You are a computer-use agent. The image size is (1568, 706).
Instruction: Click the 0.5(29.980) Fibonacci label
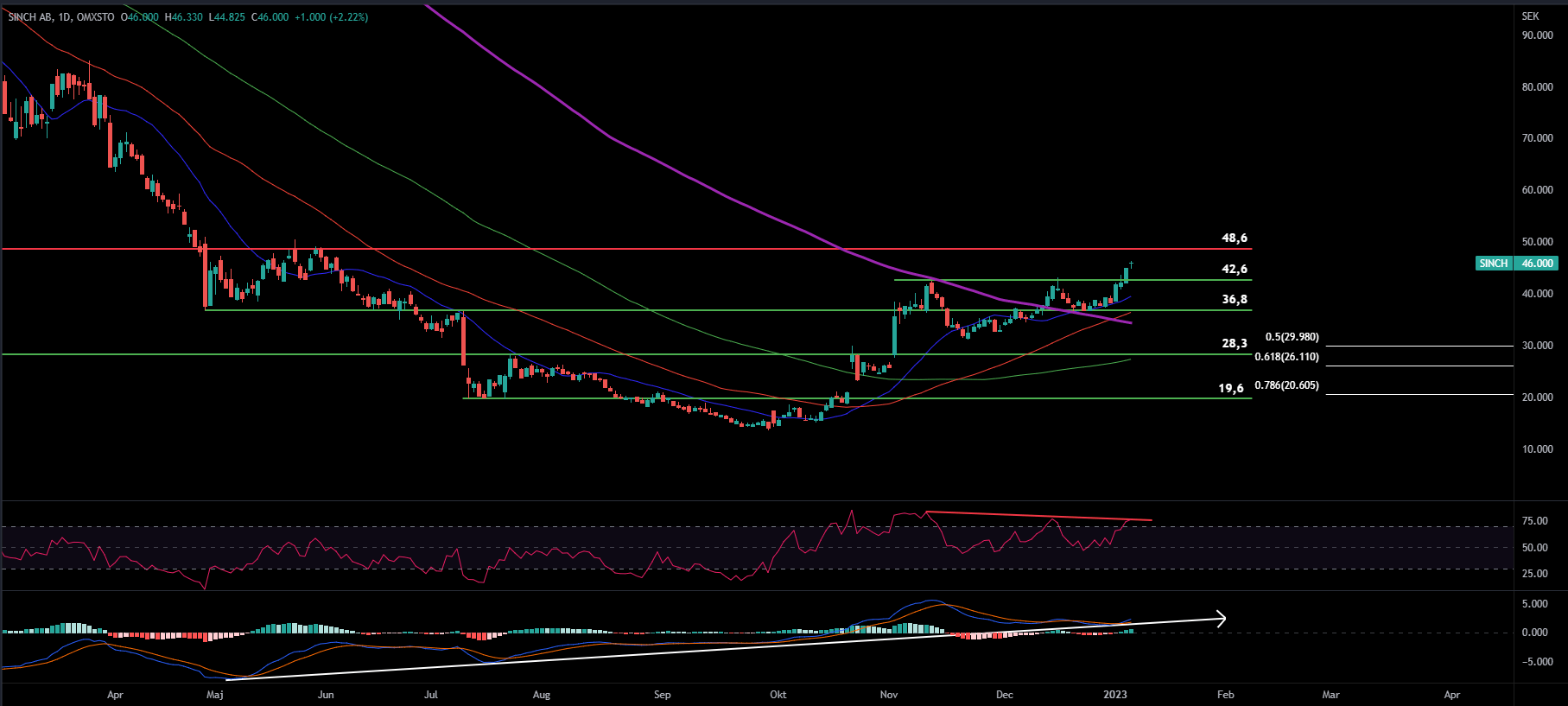(1292, 338)
